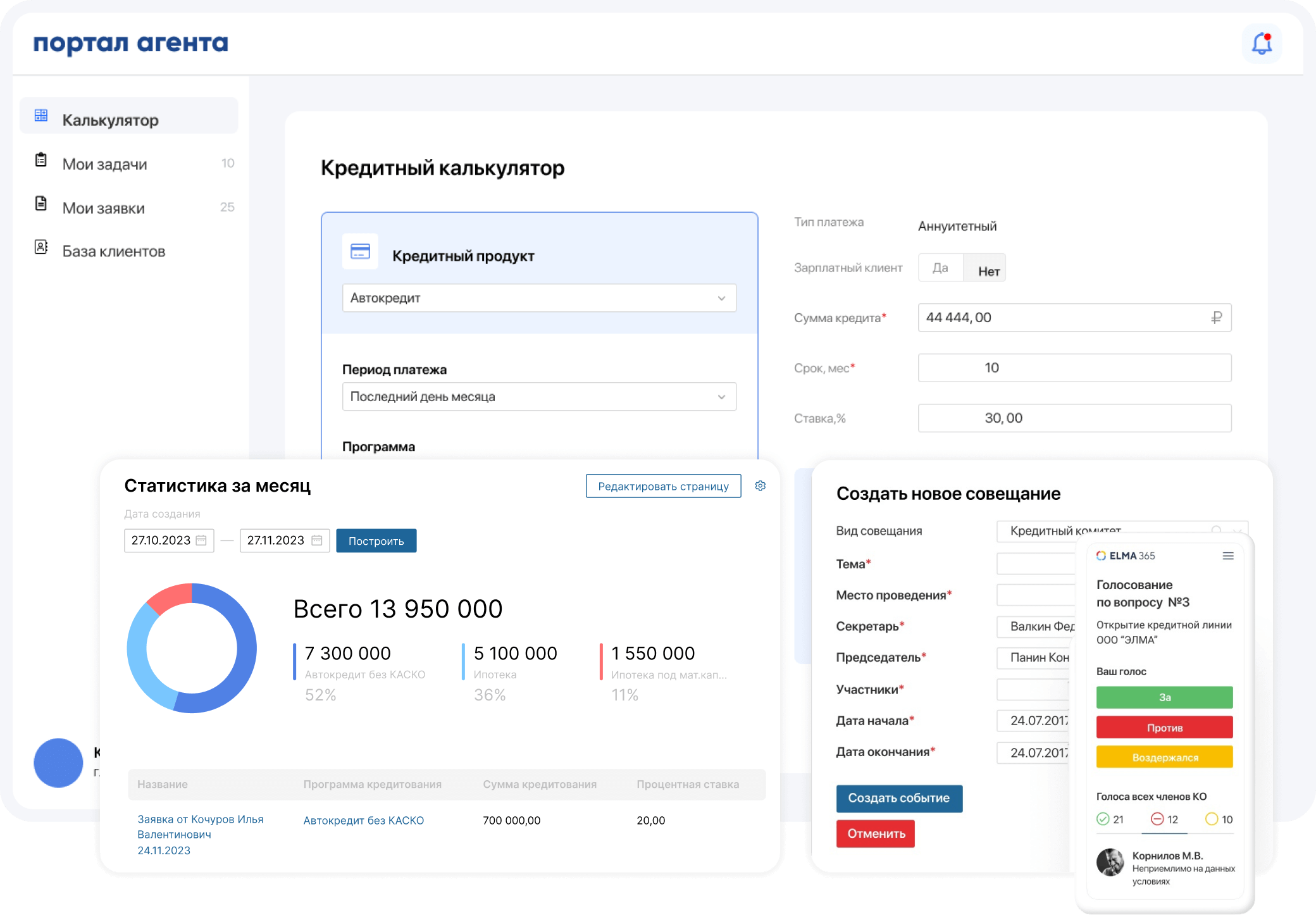Click the Калькулятор sidebar icon
The height and width of the screenshot is (915, 1316).
pyautogui.click(x=41, y=115)
